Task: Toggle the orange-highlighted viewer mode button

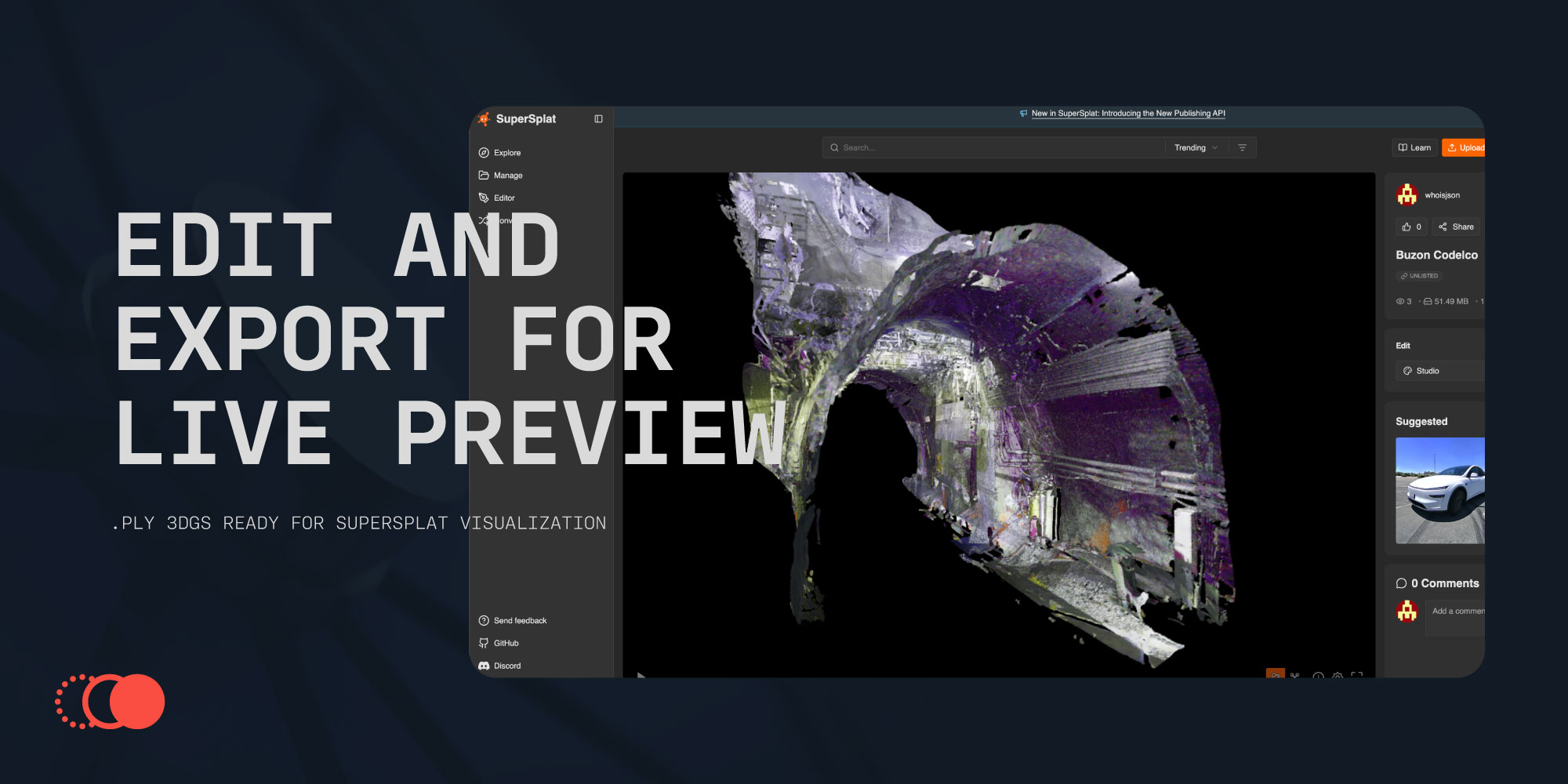Action: pos(1276,673)
